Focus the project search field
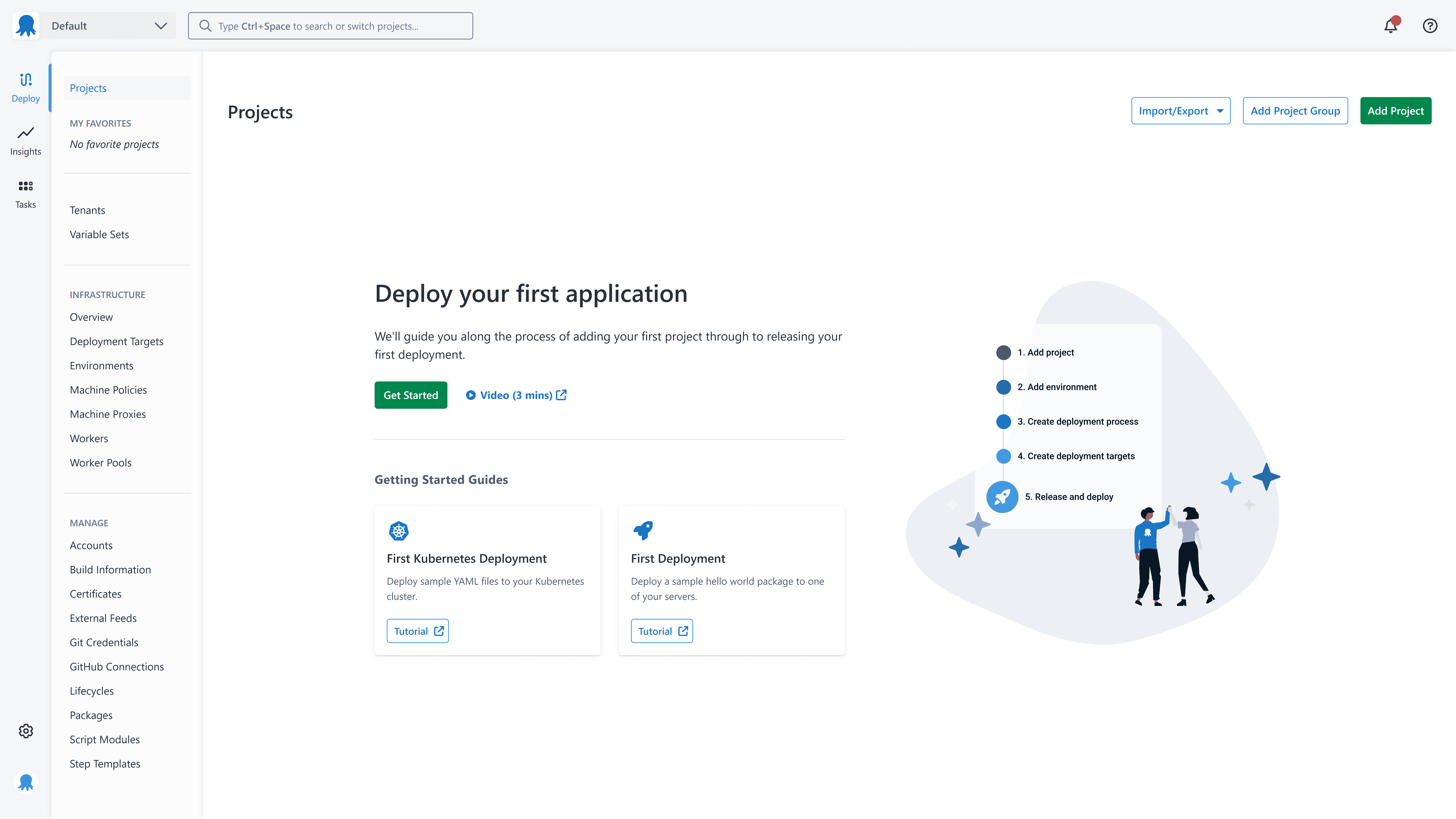 pyautogui.click(x=331, y=26)
